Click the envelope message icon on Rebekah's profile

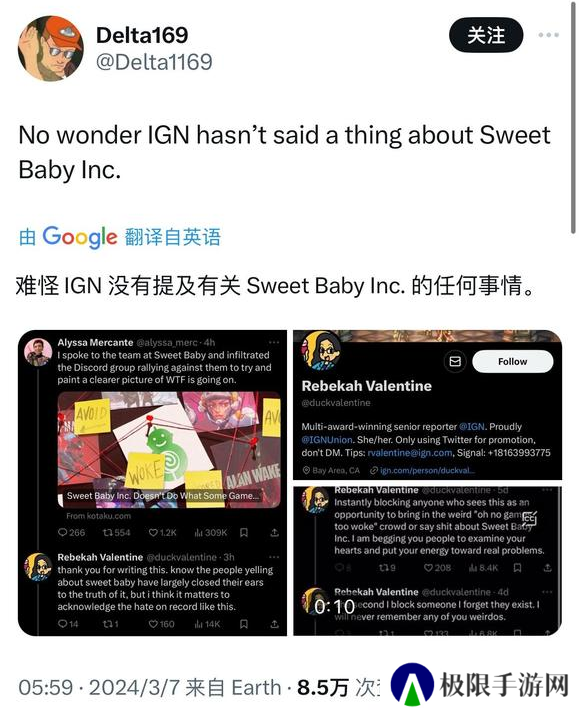[455, 361]
